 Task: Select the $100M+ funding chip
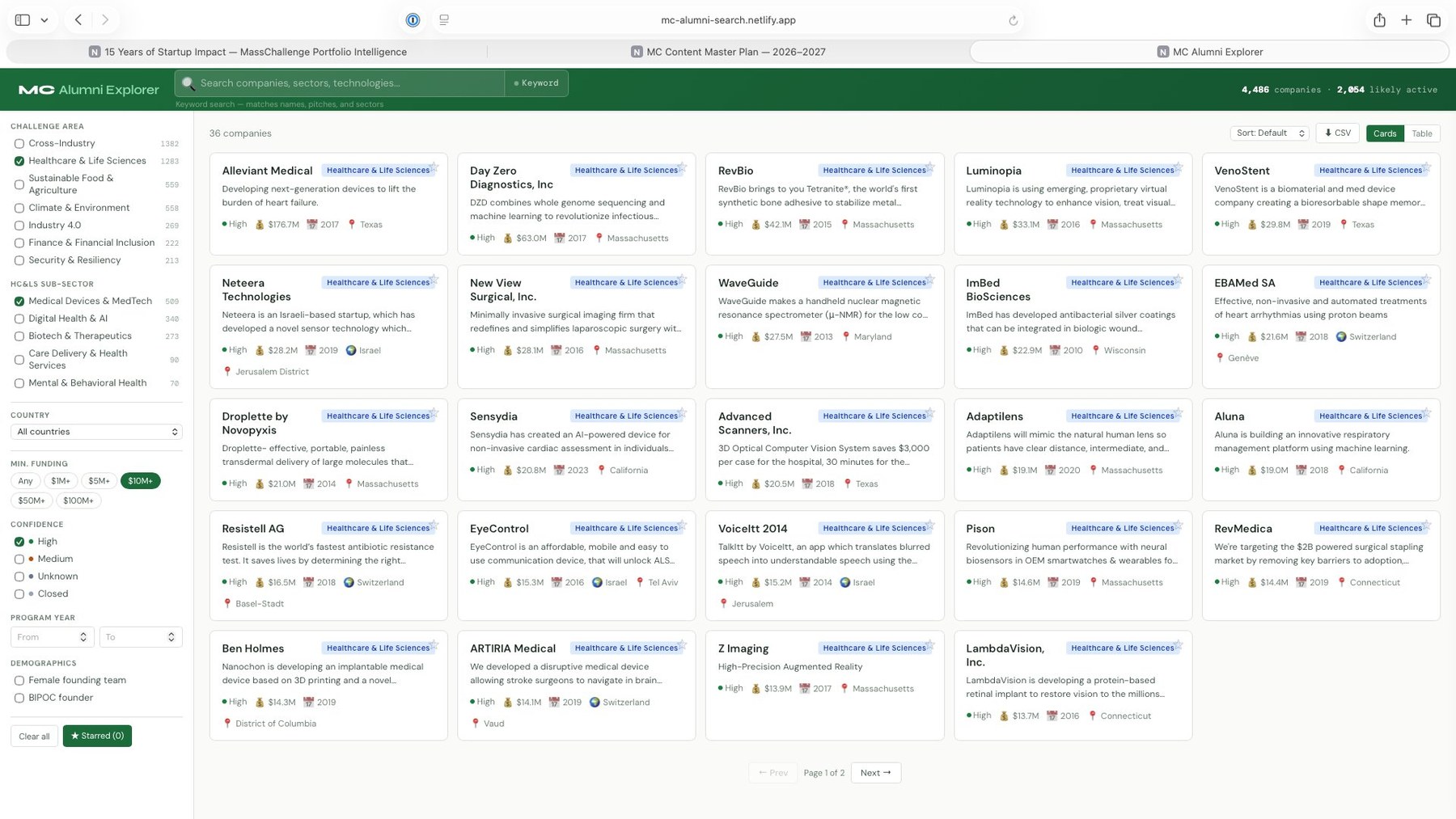pos(78,500)
